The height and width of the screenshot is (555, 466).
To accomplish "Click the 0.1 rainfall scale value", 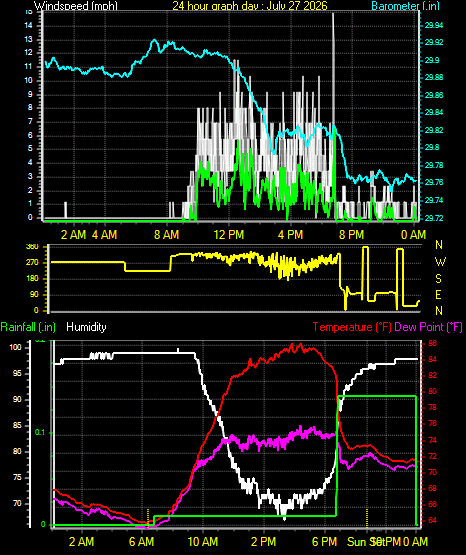I will click(x=41, y=433).
